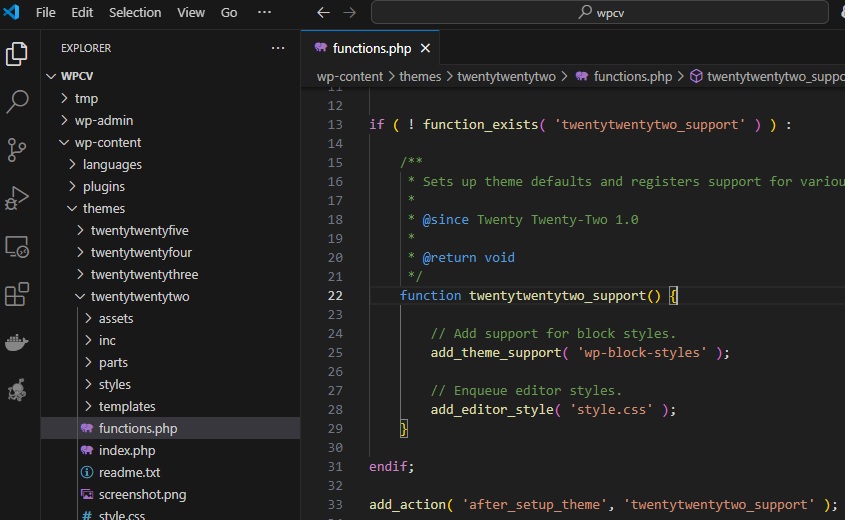Show more menu items via ellipsis
Screen dimensions: 845x520
click(x=264, y=12)
